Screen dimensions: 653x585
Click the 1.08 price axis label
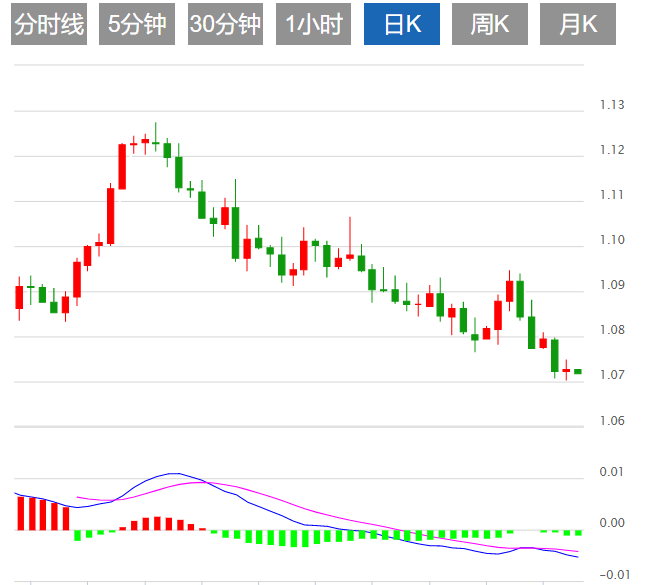click(612, 329)
